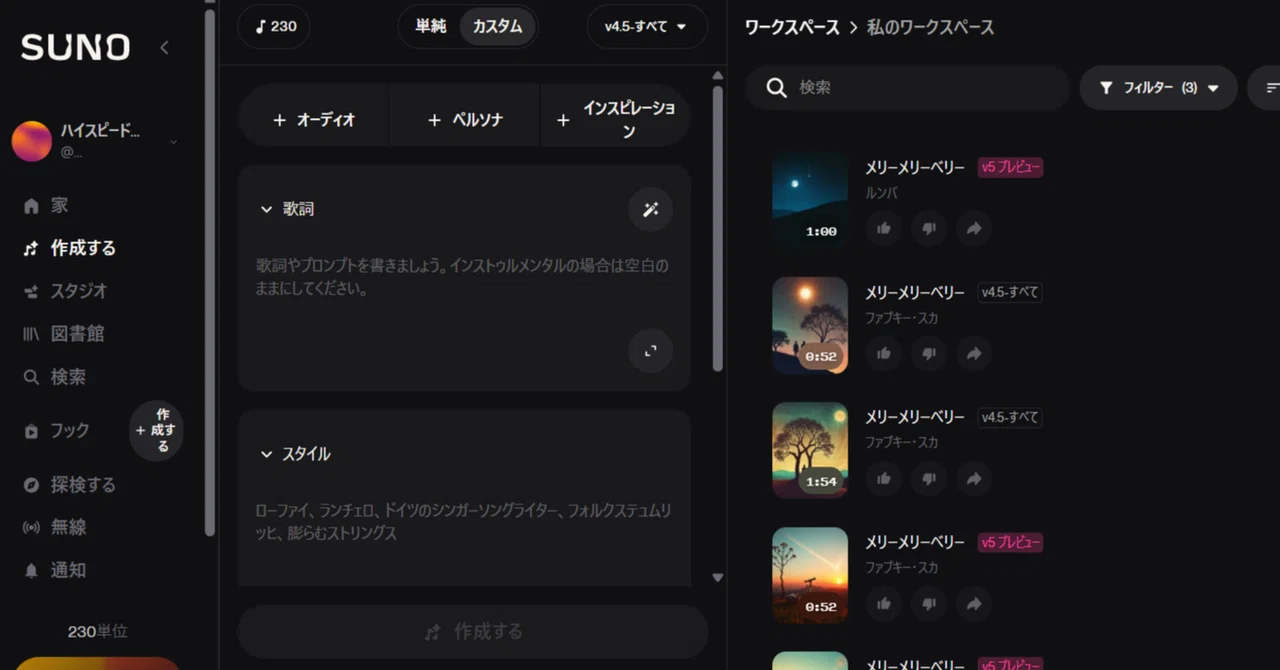Dislike the first 0:52 ファブキー・スカ track

point(929,353)
